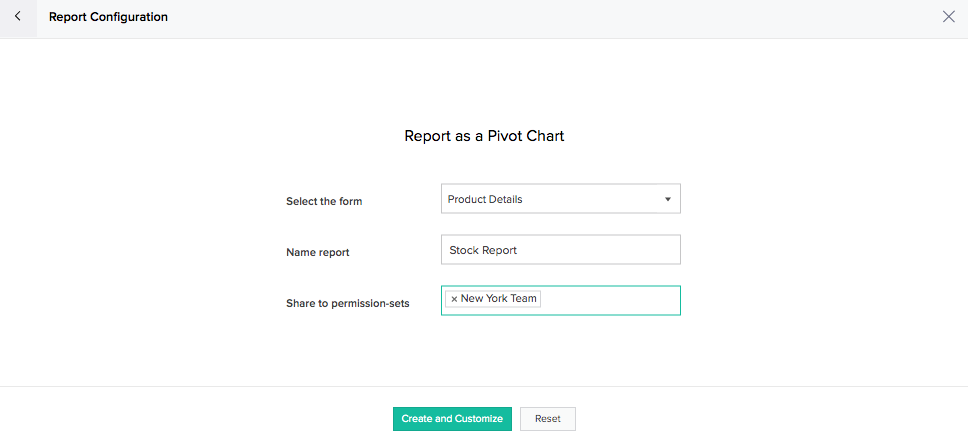This screenshot has width=968, height=445.
Task: Click the empty area of permission-sets field
Action: (610, 300)
